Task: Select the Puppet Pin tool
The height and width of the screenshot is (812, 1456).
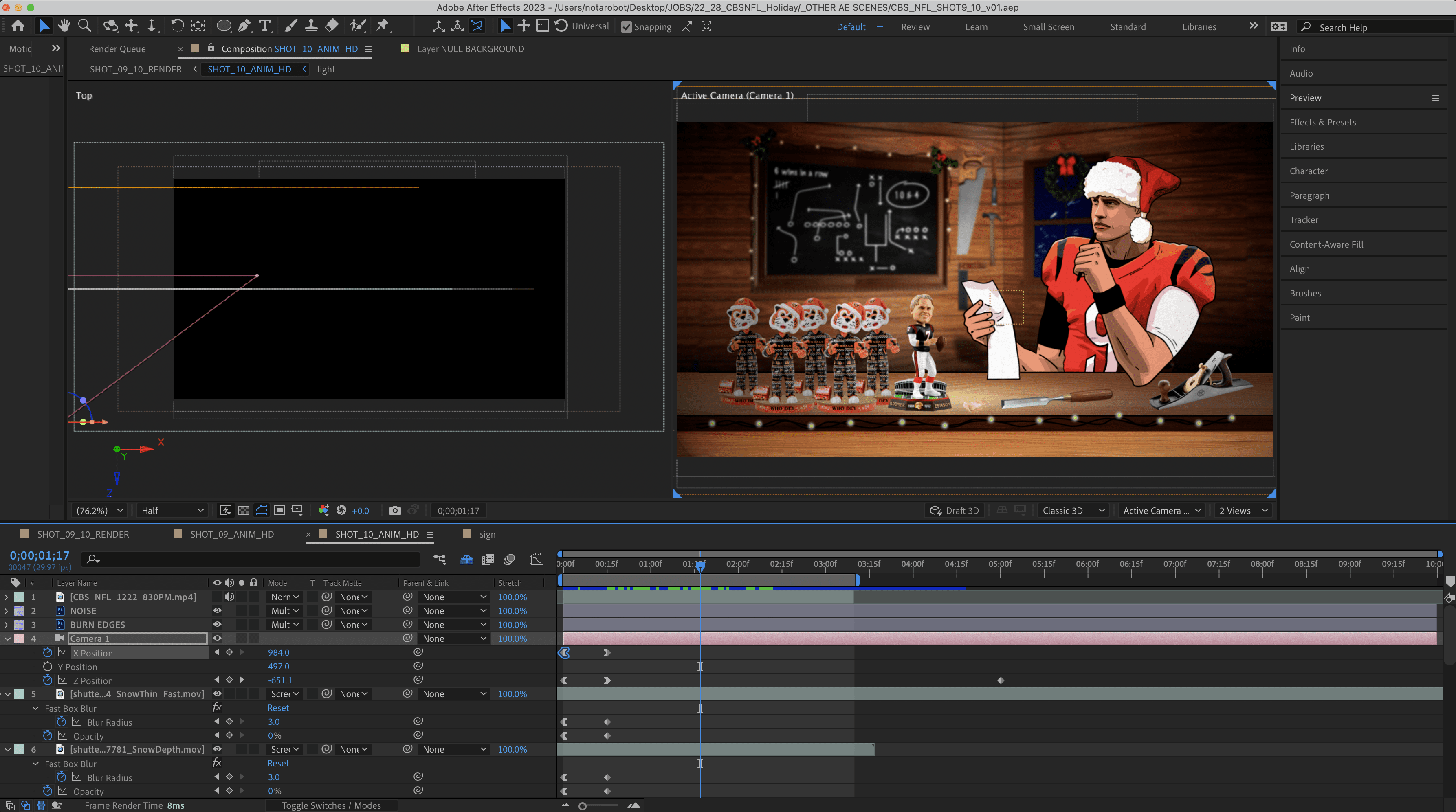Action: point(383,25)
